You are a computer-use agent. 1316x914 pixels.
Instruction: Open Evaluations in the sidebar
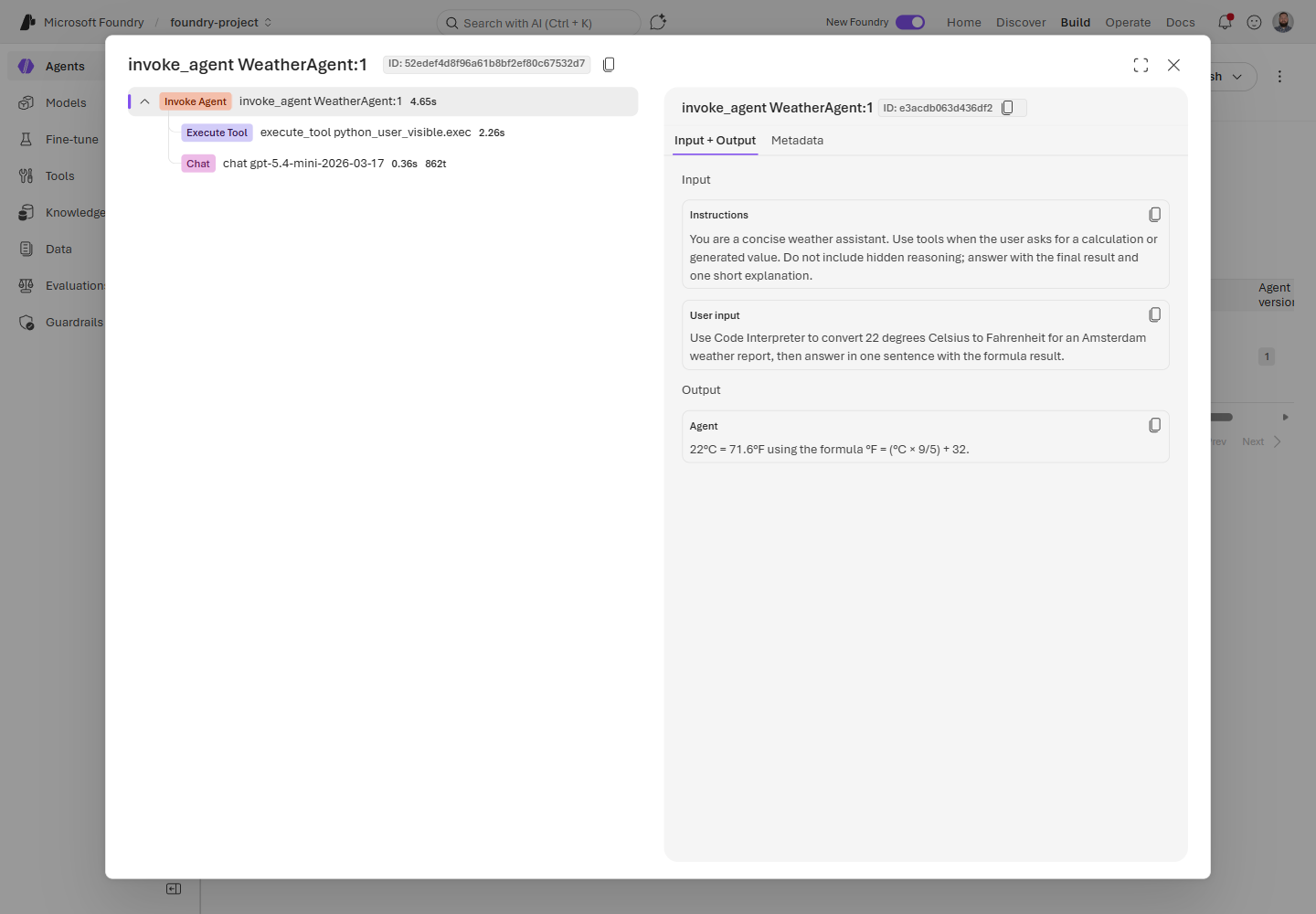[x=57, y=286]
